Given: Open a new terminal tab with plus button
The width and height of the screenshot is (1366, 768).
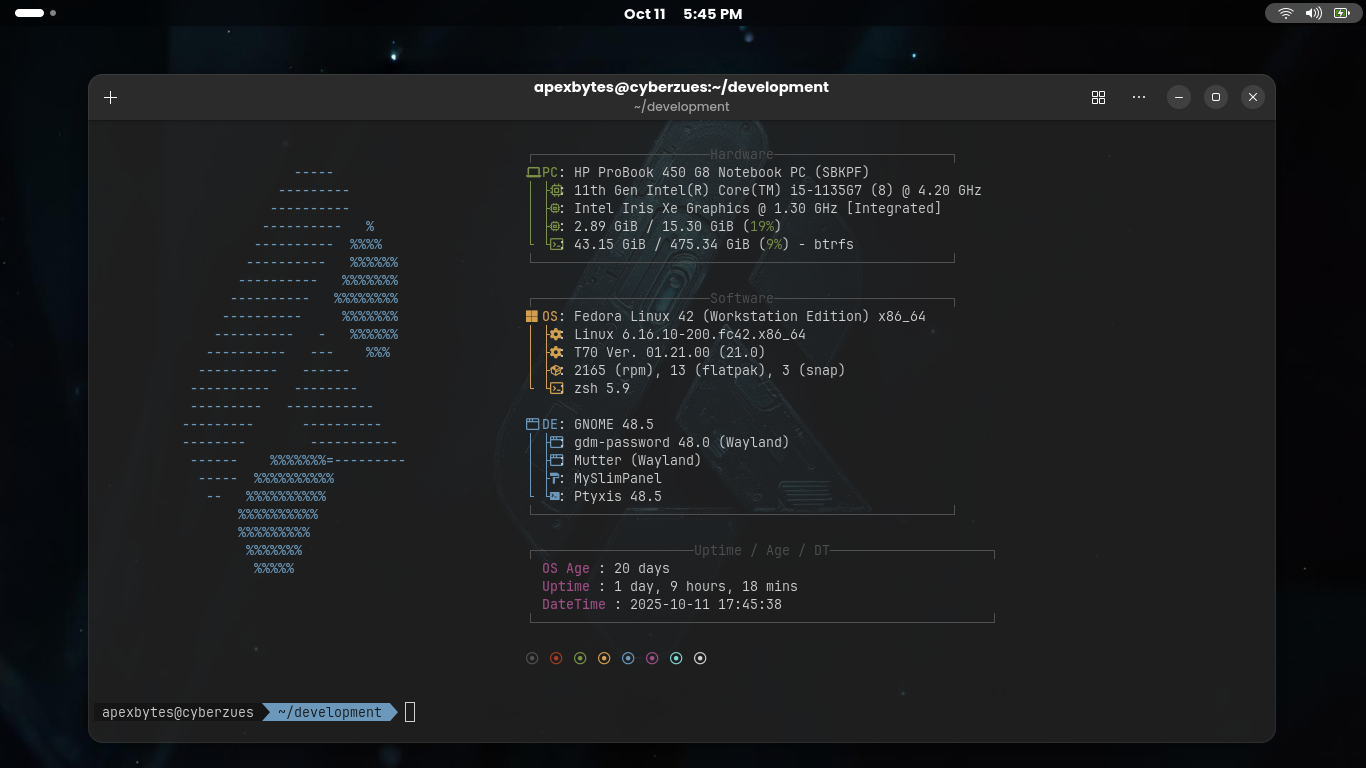Looking at the screenshot, I should [111, 97].
